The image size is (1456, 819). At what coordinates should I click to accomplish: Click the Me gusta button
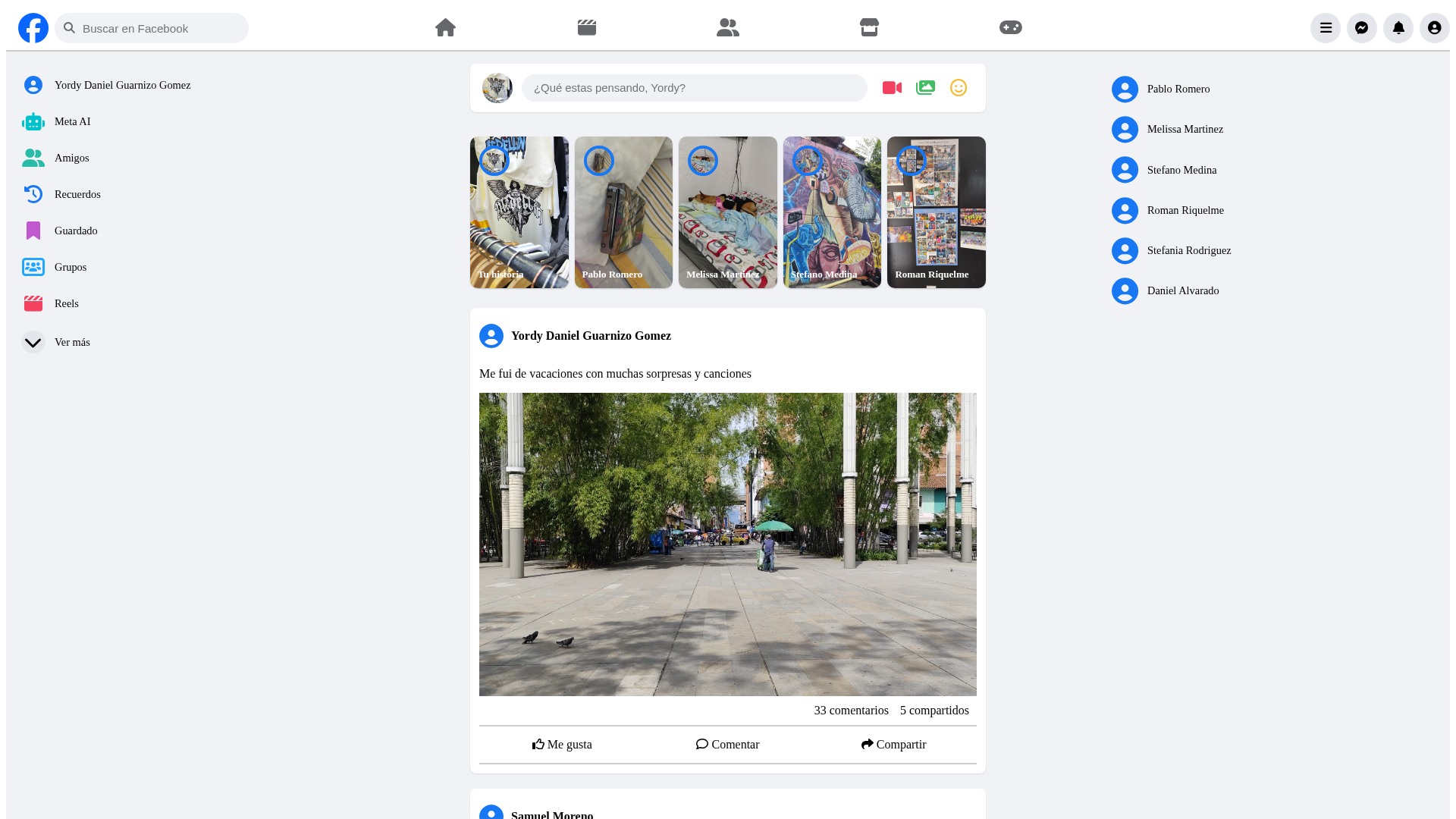coord(562,745)
